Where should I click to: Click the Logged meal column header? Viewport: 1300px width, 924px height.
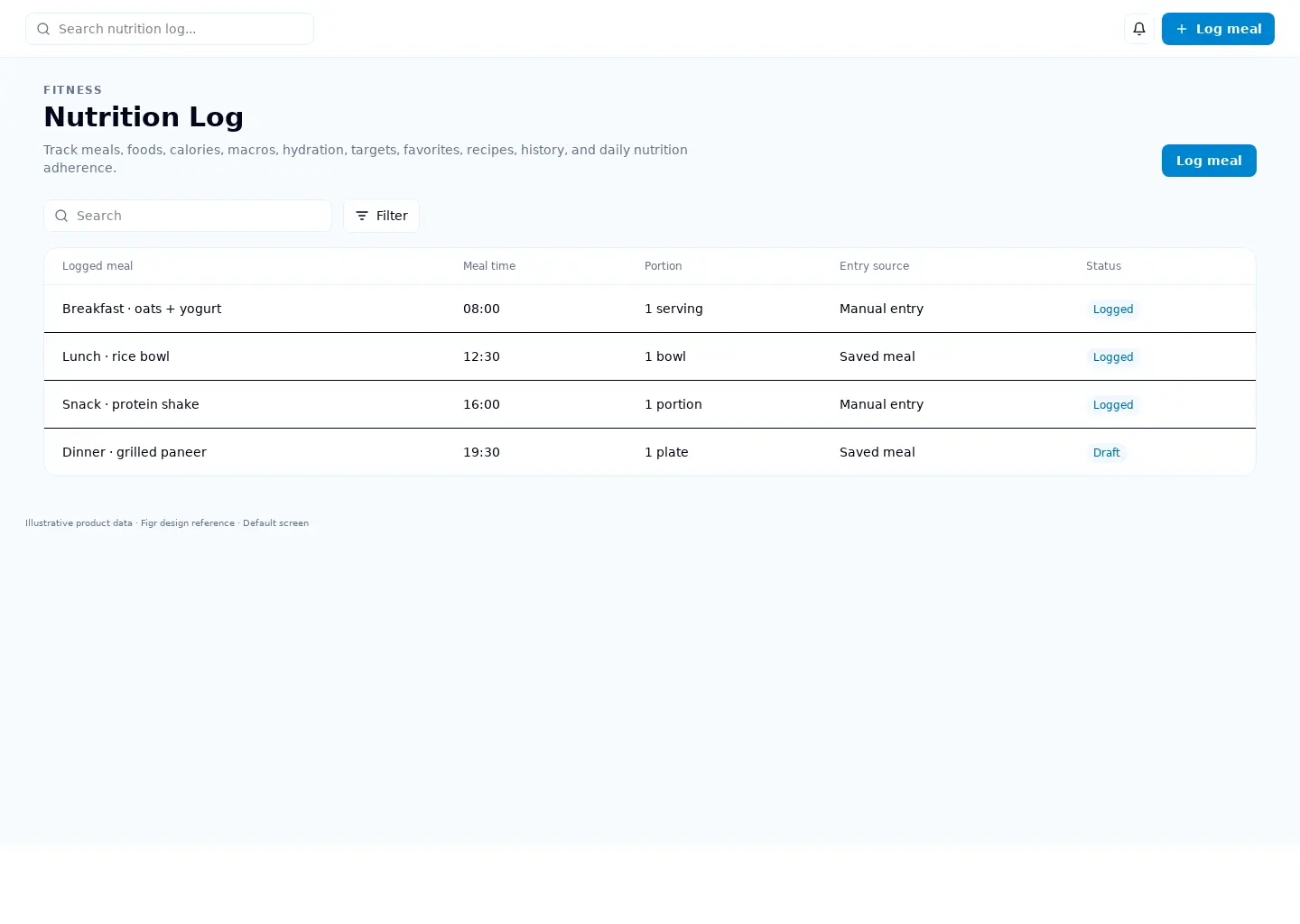pyautogui.click(x=97, y=266)
